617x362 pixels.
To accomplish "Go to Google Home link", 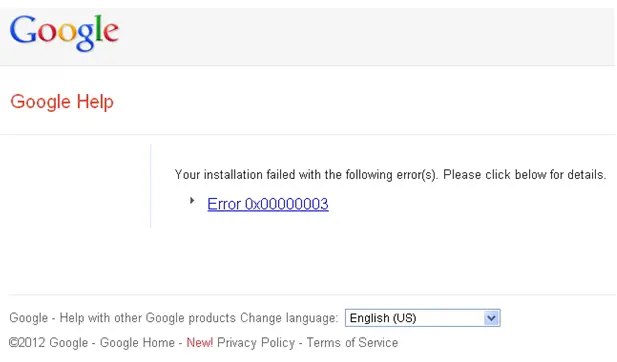I will click(137, 343).
